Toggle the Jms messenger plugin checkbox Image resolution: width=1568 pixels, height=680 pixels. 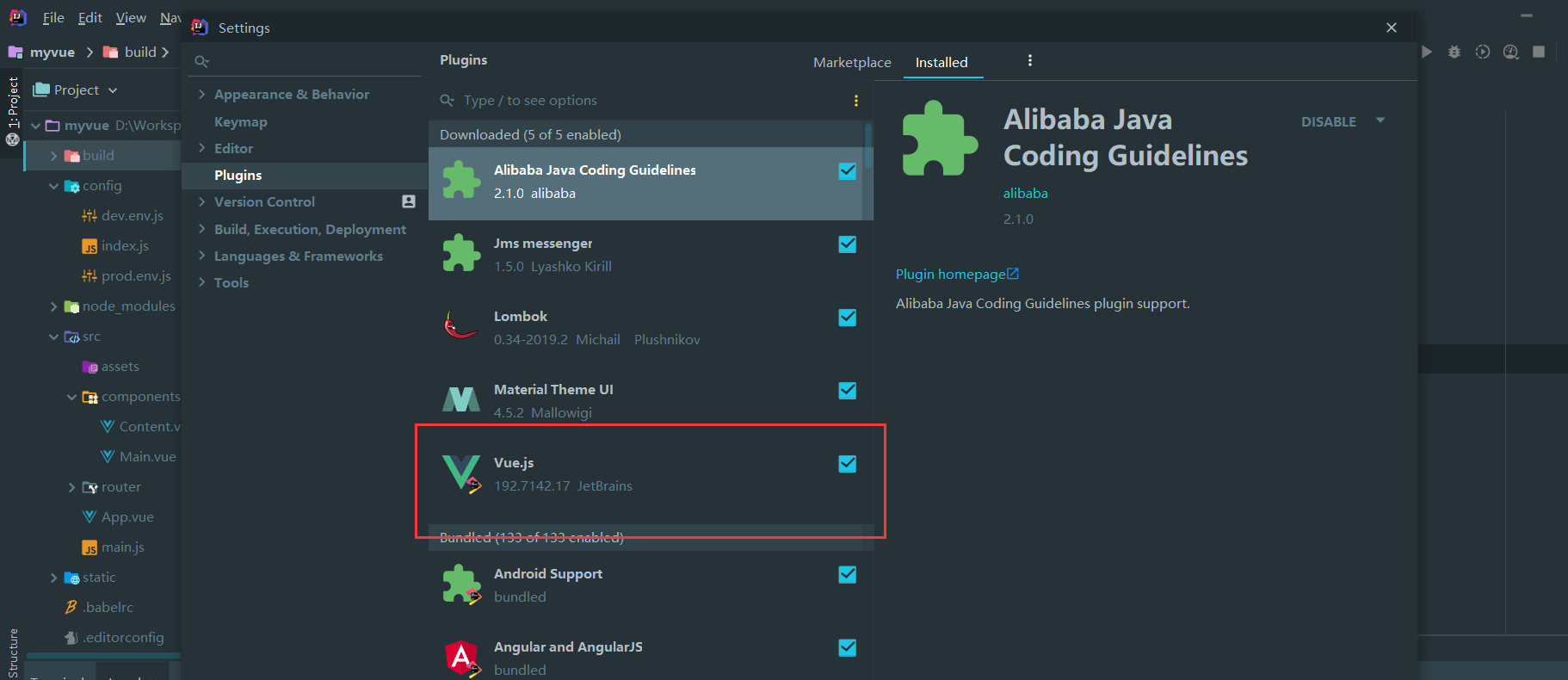(x=848, y=244)
